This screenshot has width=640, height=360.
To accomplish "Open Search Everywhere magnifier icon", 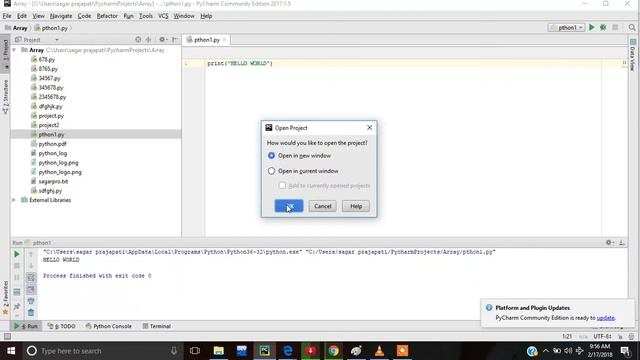I will tap(632, 27).
